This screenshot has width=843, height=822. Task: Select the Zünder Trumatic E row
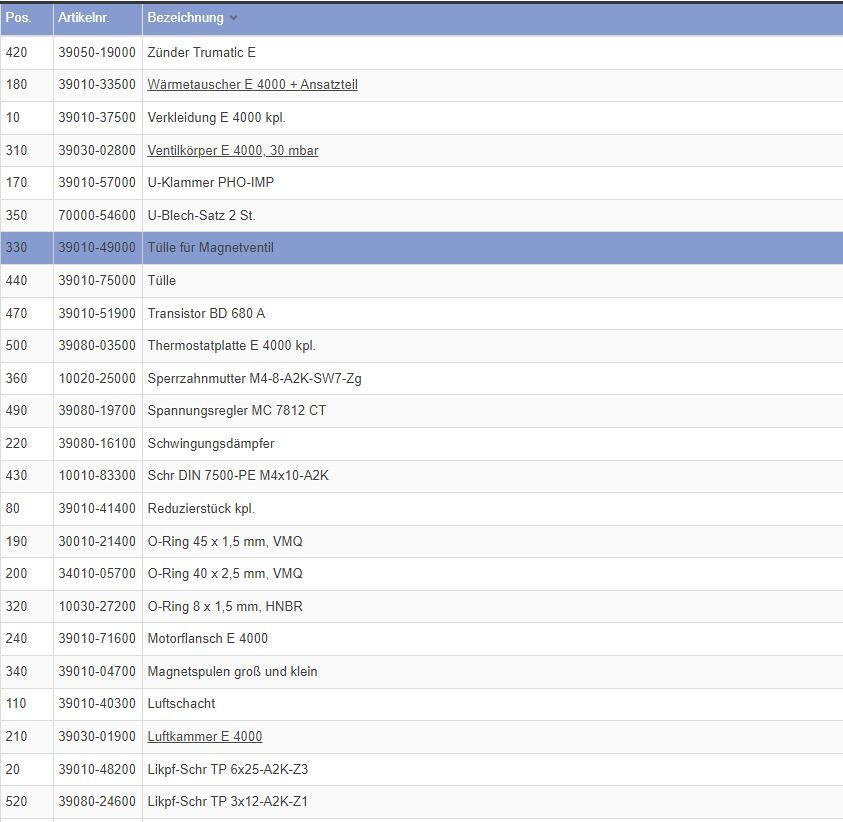click(x=201, y=52)
